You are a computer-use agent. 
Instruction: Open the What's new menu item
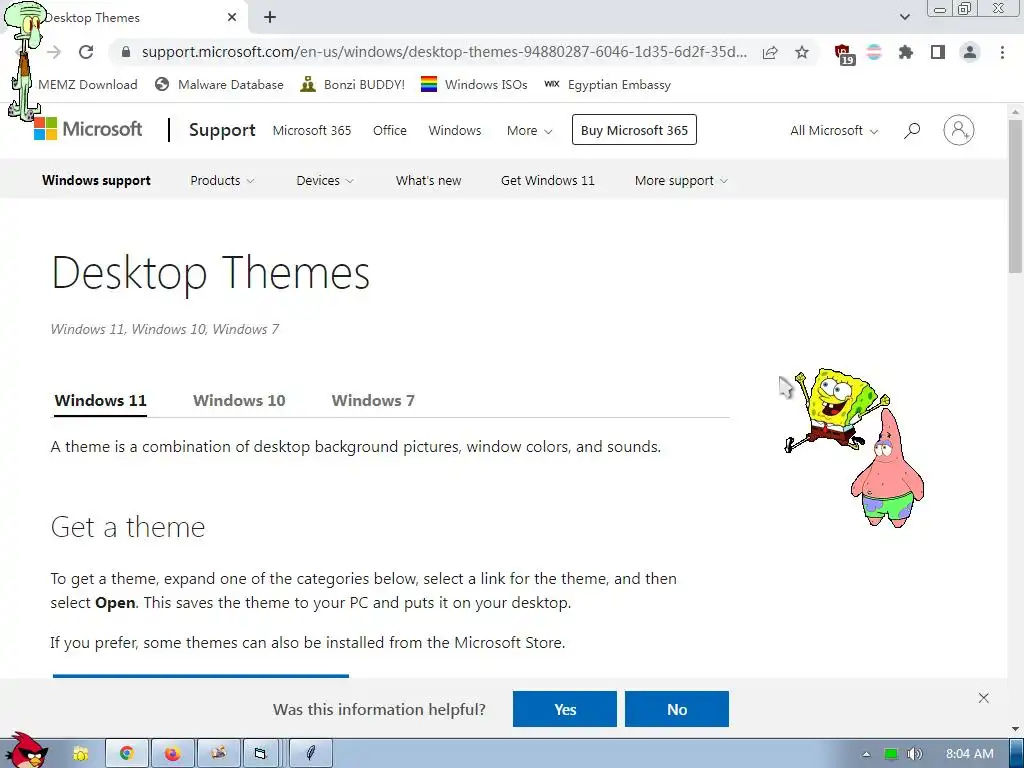coord(428,180)
